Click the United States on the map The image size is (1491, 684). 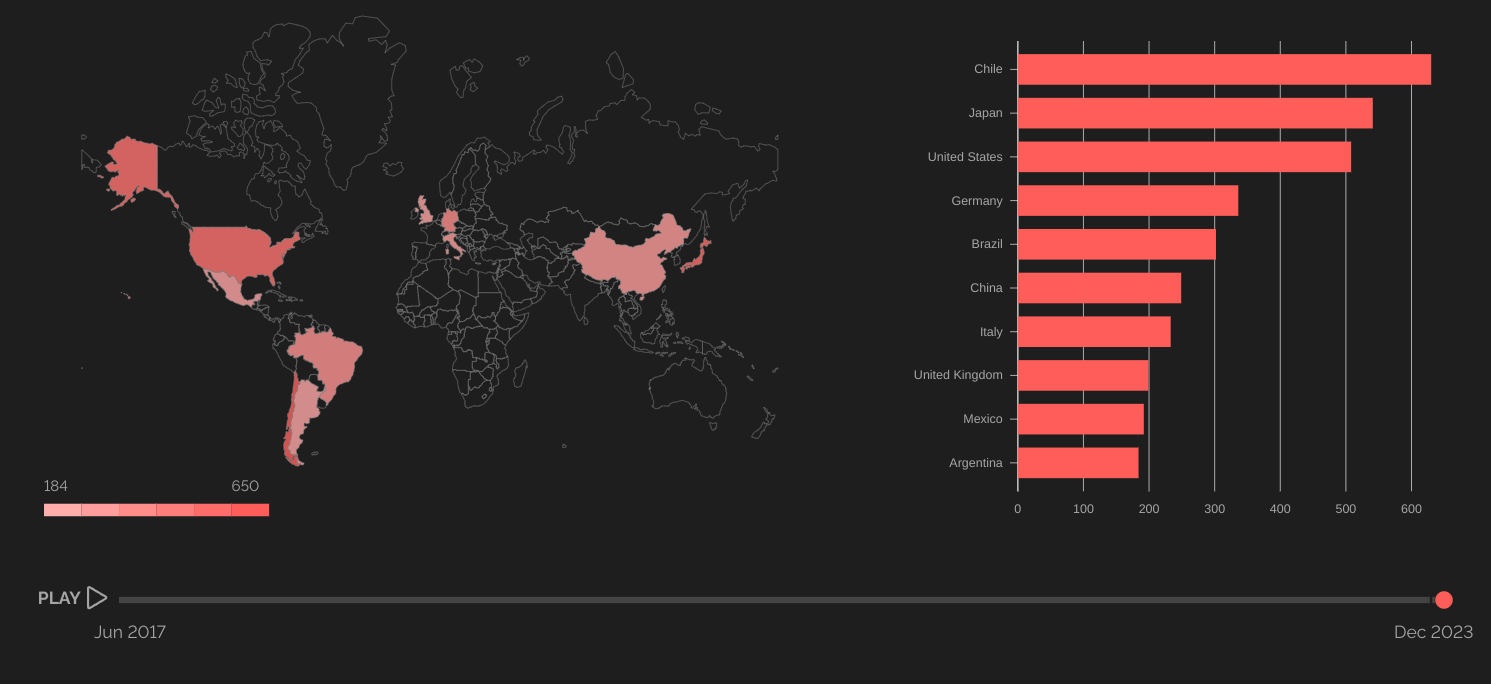[x=240, y=250]
